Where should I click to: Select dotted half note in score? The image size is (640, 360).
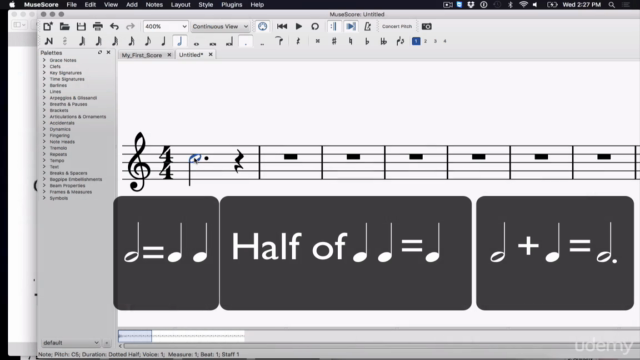click(x=195, y=158)
